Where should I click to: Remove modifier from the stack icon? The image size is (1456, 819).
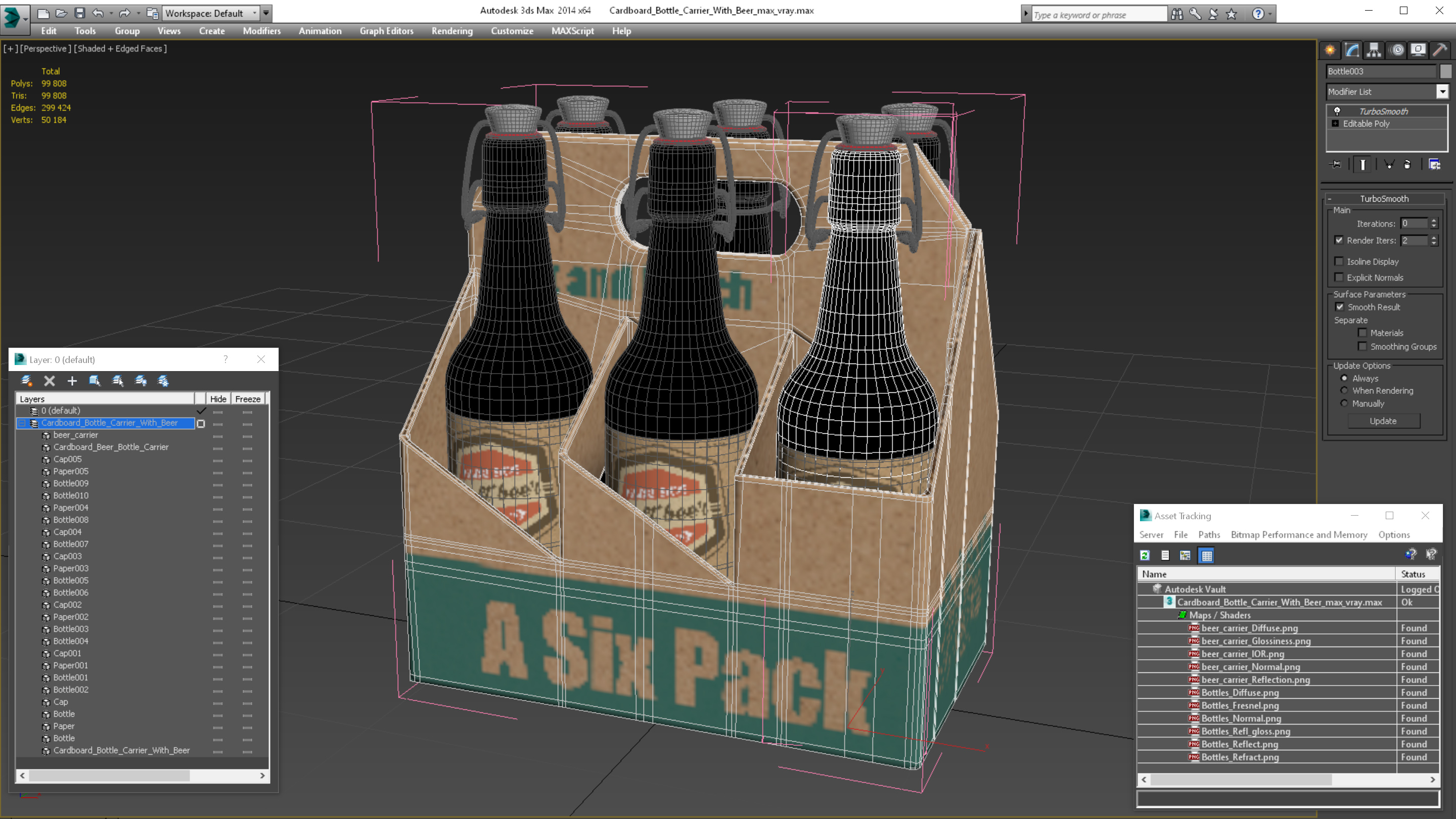1407,164
